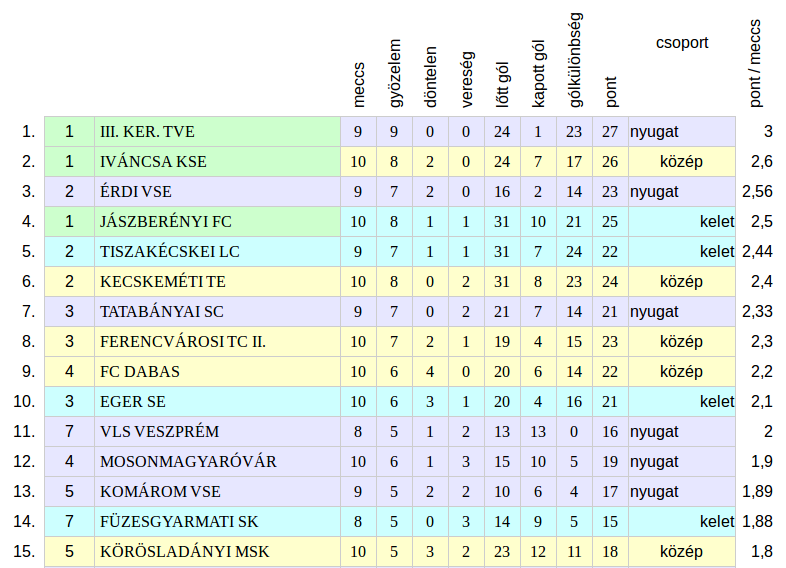
Task: Click the 'gólkülönbség' column header
Action: pyautogui.click(x=575, y=60)
